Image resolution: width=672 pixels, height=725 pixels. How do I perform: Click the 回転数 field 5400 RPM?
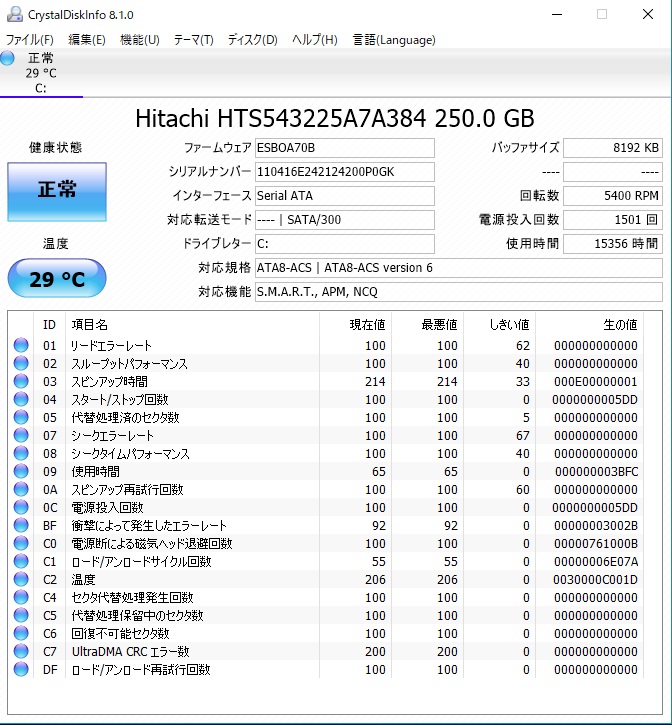(x=613, y=196)
